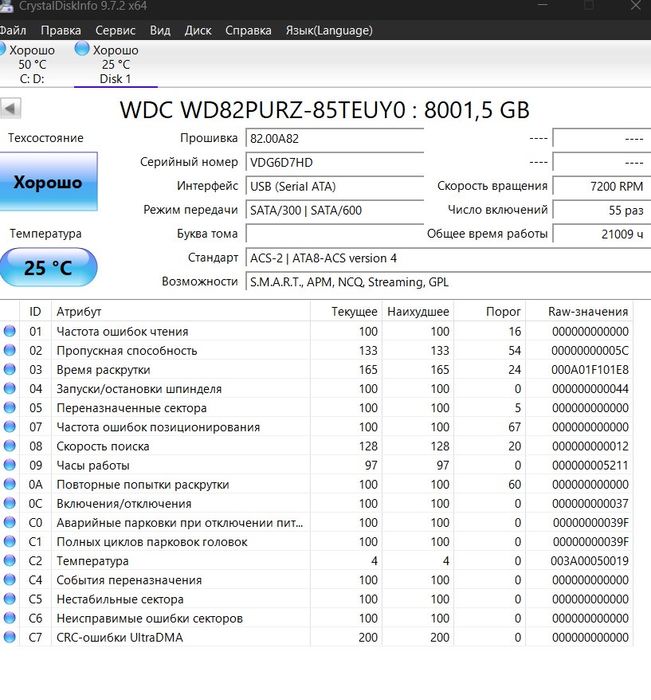The image size is (651, 700).
Task: Select the Частота ошибок чтения row text
Action: tap(122, 331)
